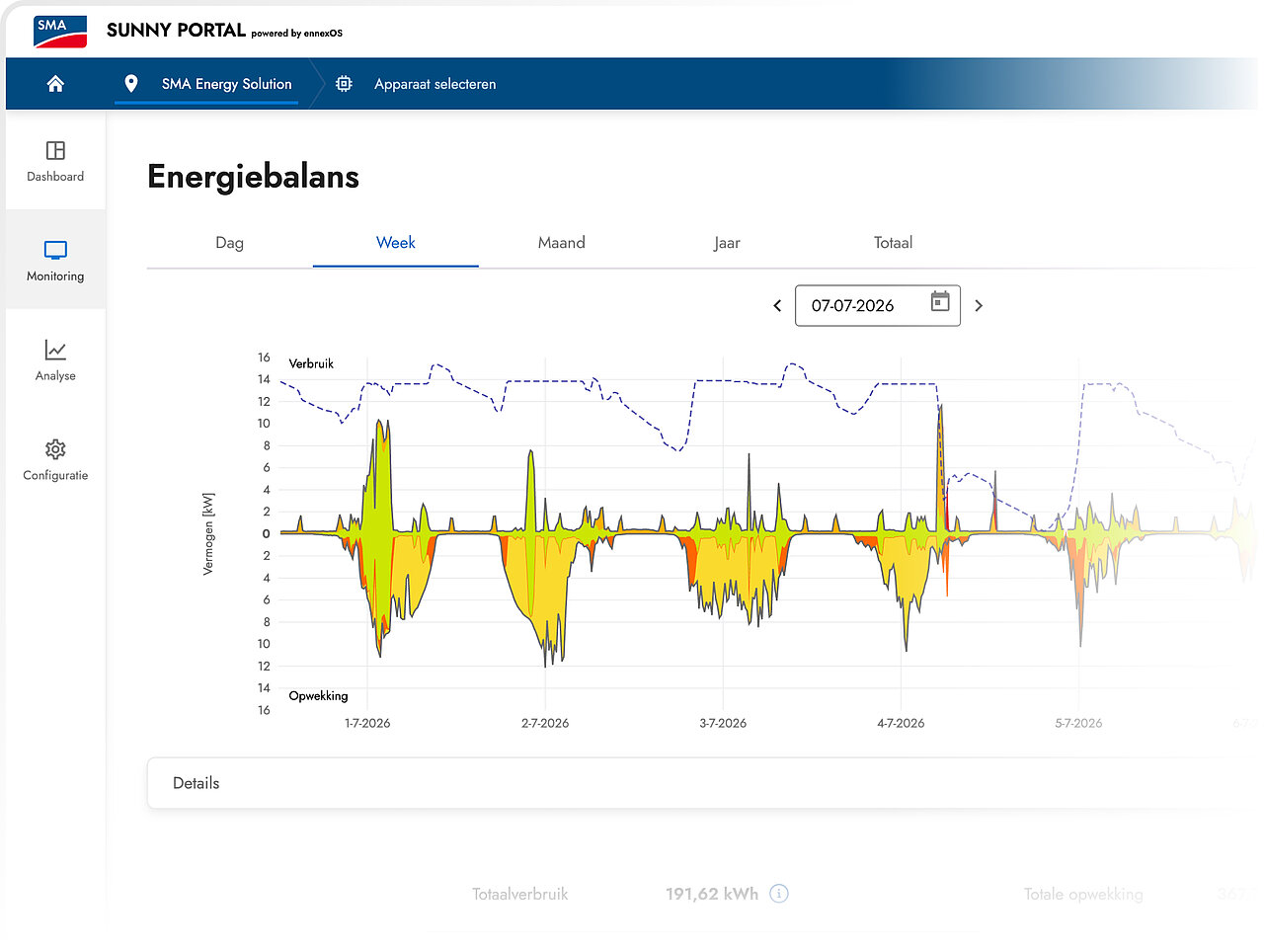Click the SMA logo
The width and height of the screenshot is (1264, 952).
[60, 31]
